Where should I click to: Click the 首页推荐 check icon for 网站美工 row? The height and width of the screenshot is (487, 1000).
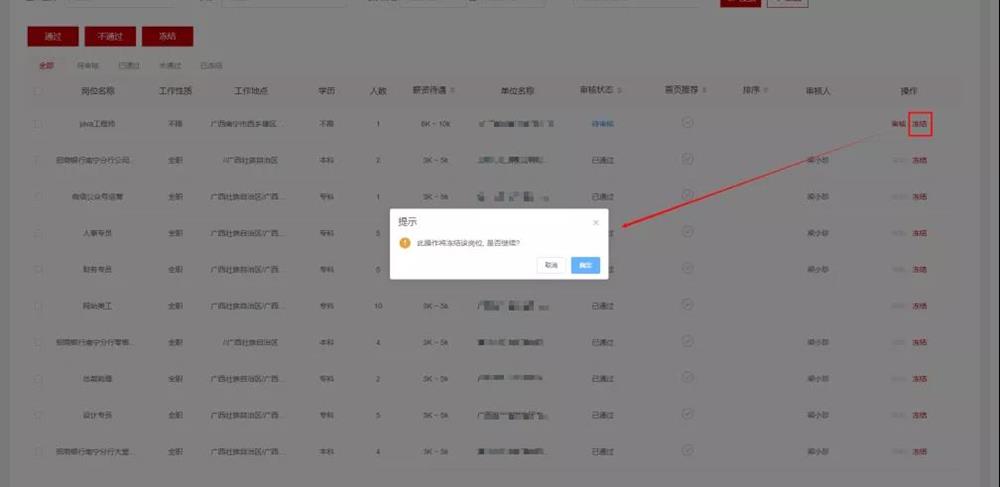[x=687, y=305]
